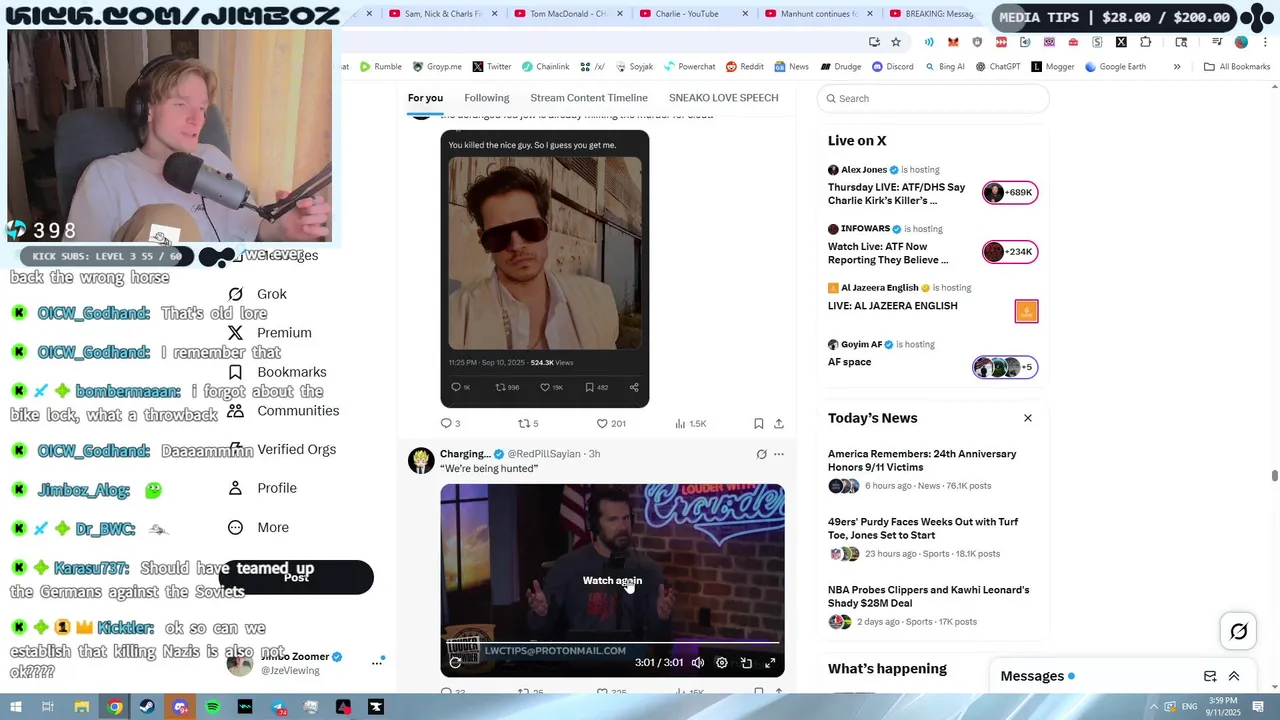
Task: Click the floating Grok button at bottom right
Action: [x=1238, y=631]
